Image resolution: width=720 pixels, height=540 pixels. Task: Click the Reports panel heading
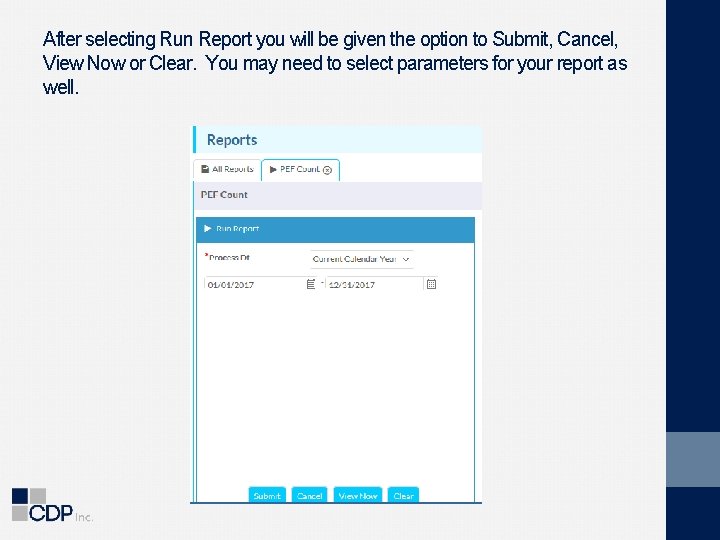click(232, 140)
